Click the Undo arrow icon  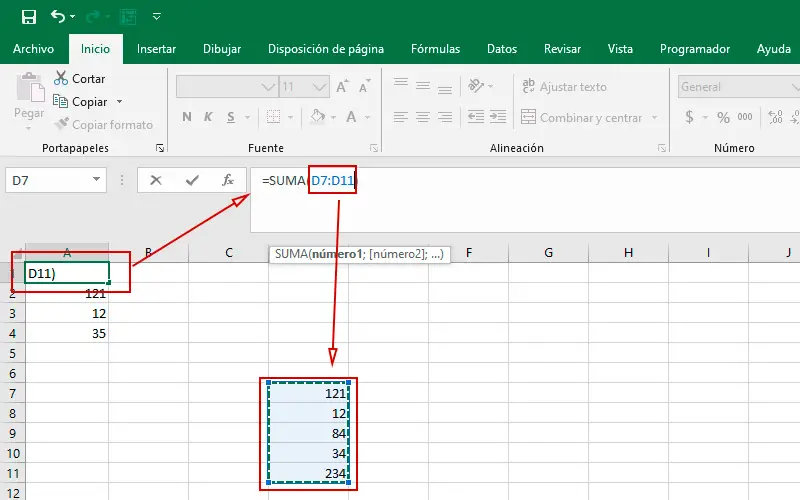tap(58, 17)
